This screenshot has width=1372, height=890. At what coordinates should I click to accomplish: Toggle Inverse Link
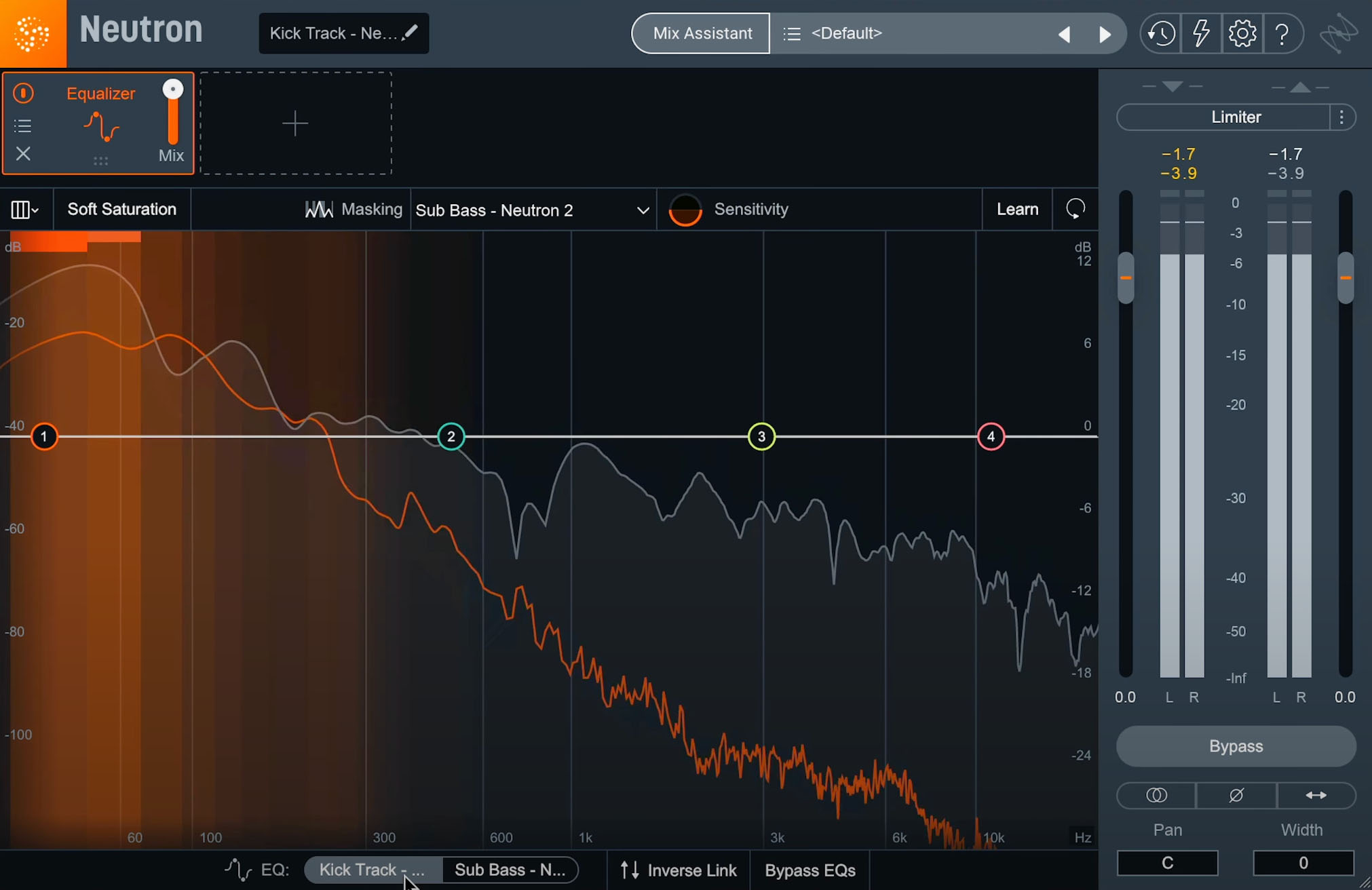click(679, 870)
